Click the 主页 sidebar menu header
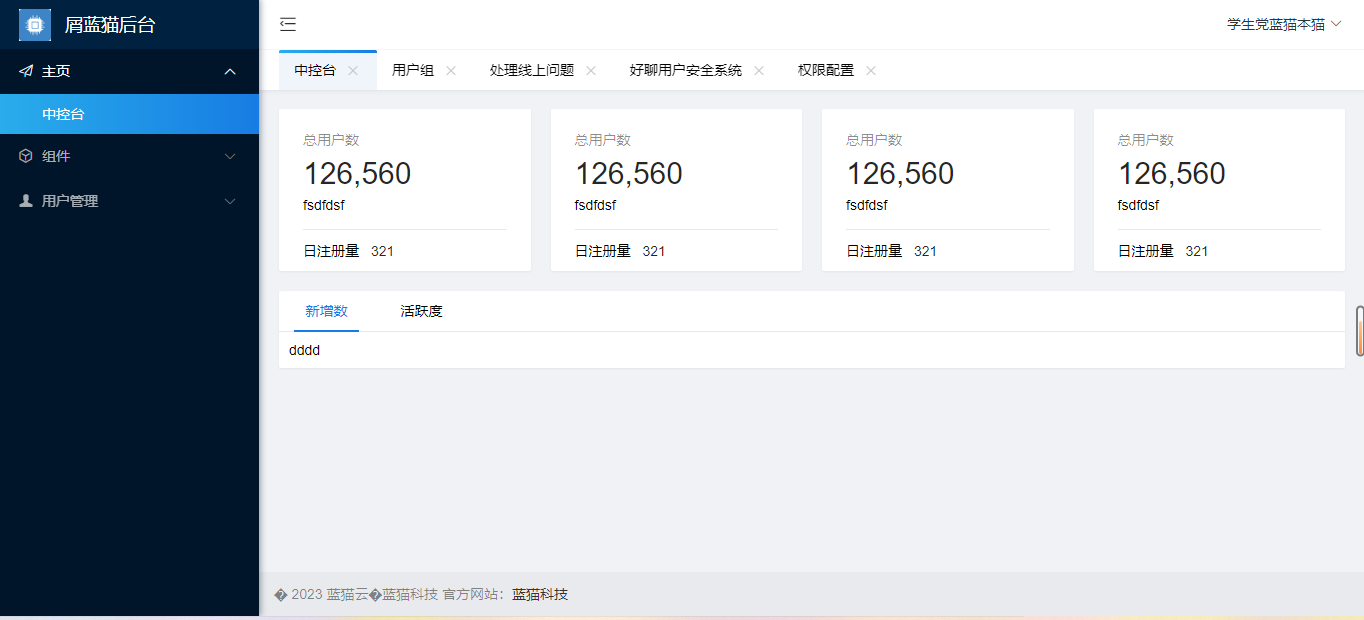This screenshot has height=620, width=1364. tap(130, 71)
